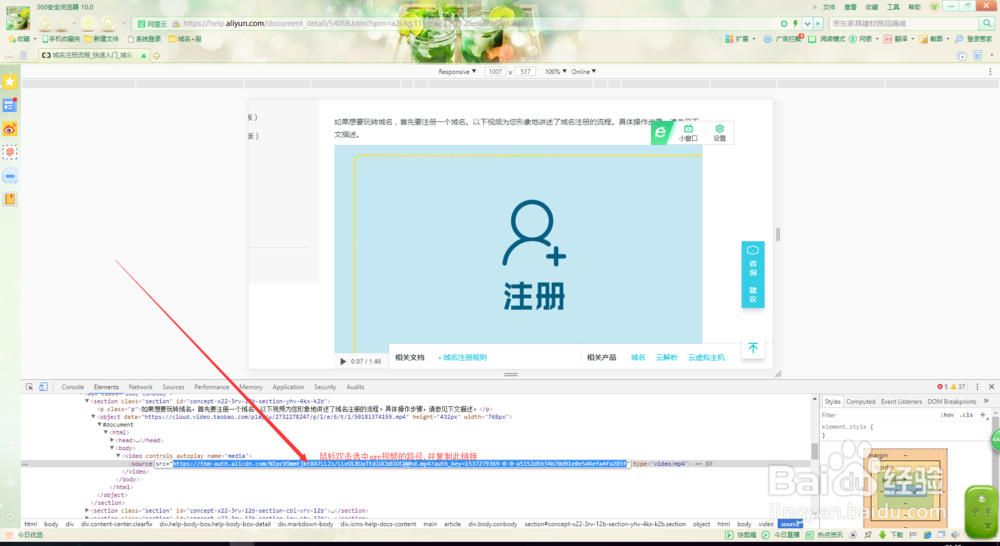Open the sidebar orange book icon
Screen dimensions: 1000x546
(x=10, y=199)
